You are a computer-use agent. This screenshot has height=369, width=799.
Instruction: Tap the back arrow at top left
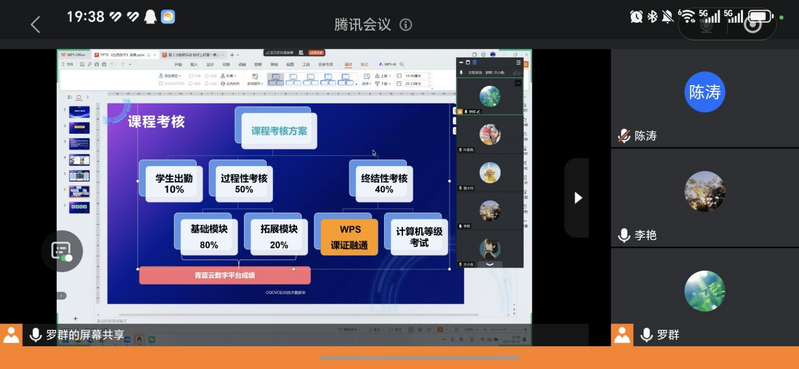(35, 24)
